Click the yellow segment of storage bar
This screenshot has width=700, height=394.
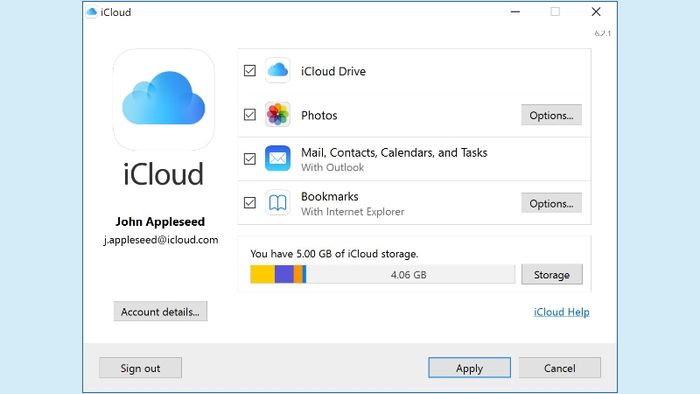[262, 274]
